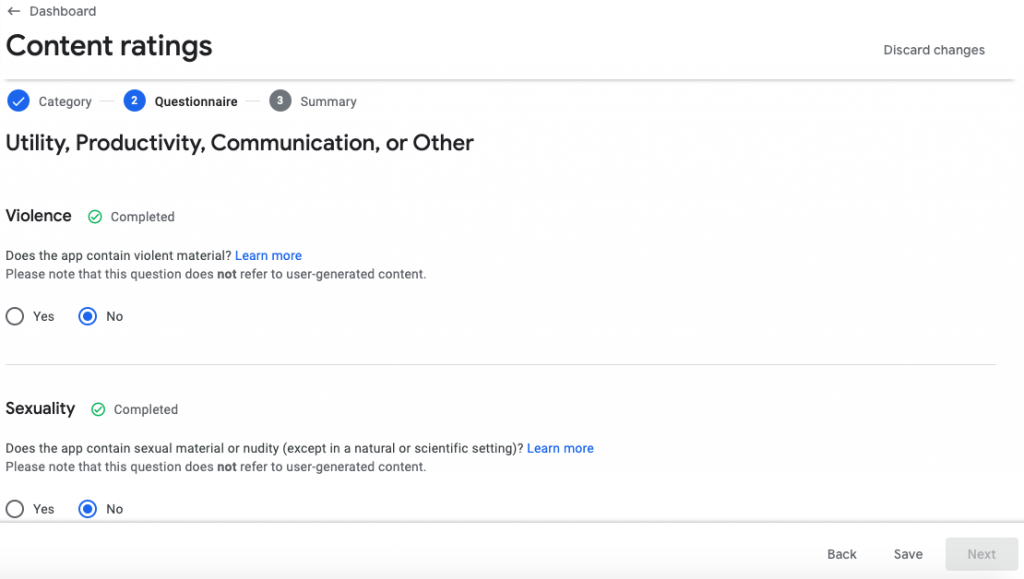The height and width of the screenshot is (579, 1024).
Task: Click the step 3 Summary circle icon
Action: 280,101
